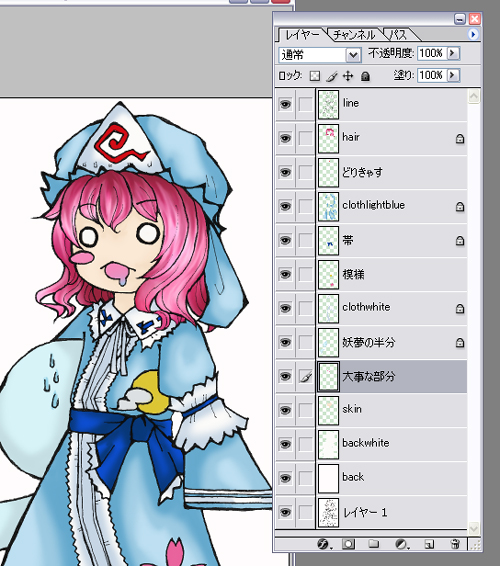Close the layers palette window
This screenshot has width=500, height=566.
(474, 19)
